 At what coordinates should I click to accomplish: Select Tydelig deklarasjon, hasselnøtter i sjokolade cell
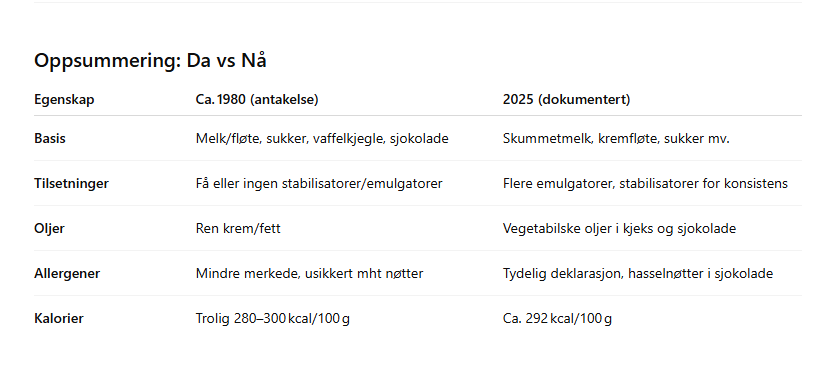tap(637, 274)
